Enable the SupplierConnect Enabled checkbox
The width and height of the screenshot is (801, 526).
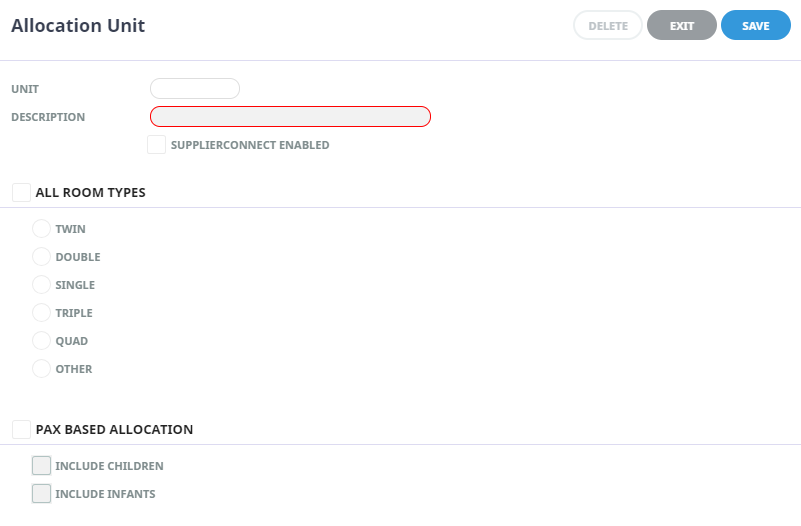156,145
